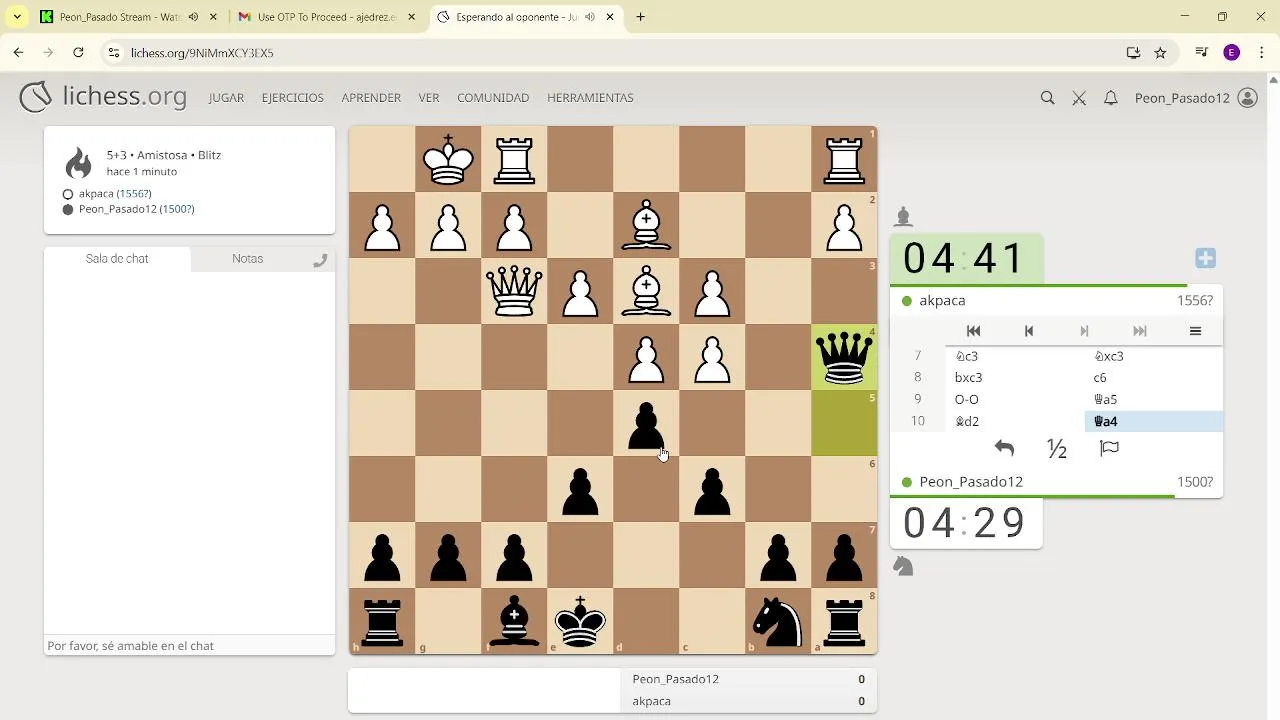Screen dimensions: 1280x720
Task: Select the black pawn on d5
Action: (646, 423)
